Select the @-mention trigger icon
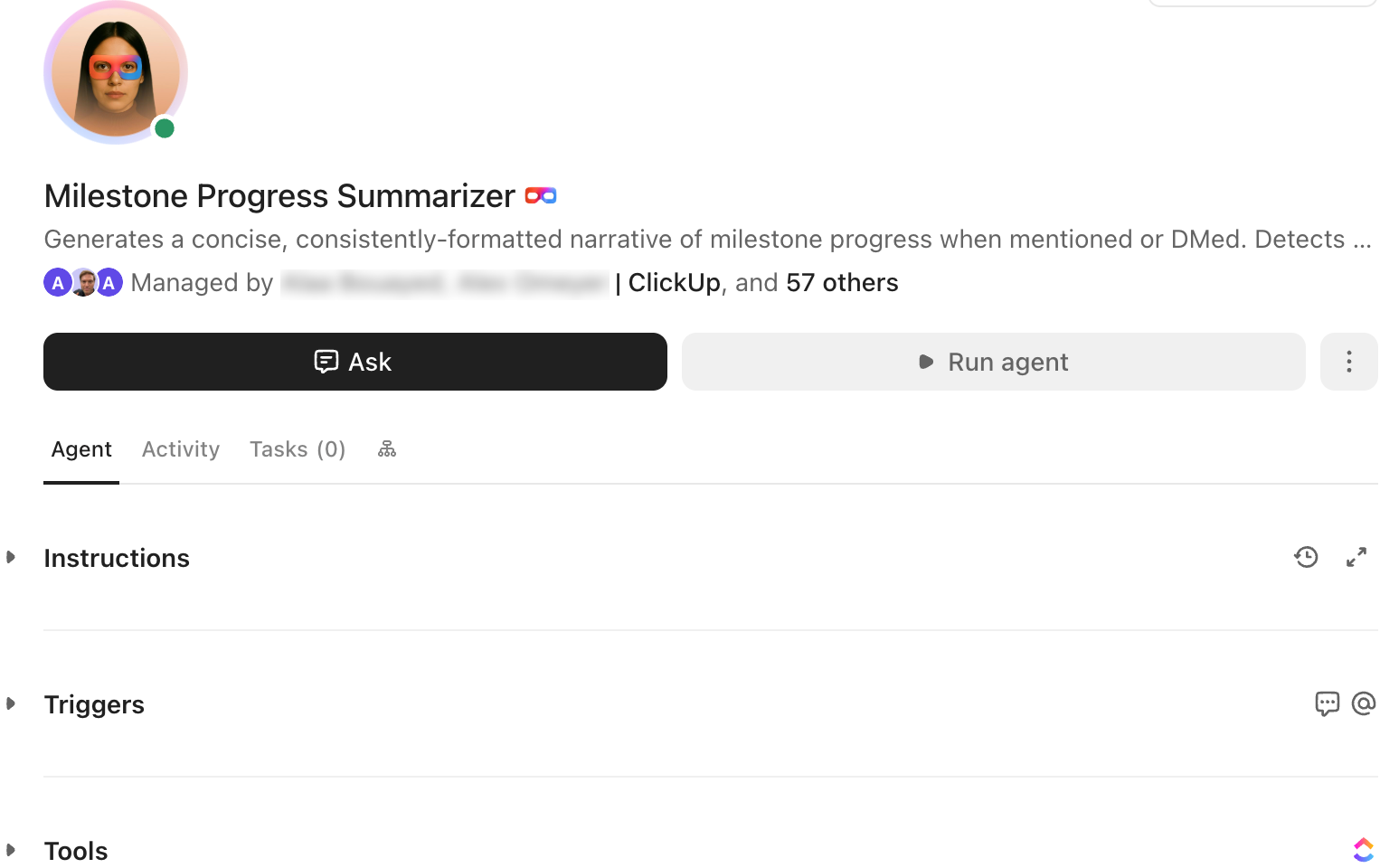 (1362, 704)
